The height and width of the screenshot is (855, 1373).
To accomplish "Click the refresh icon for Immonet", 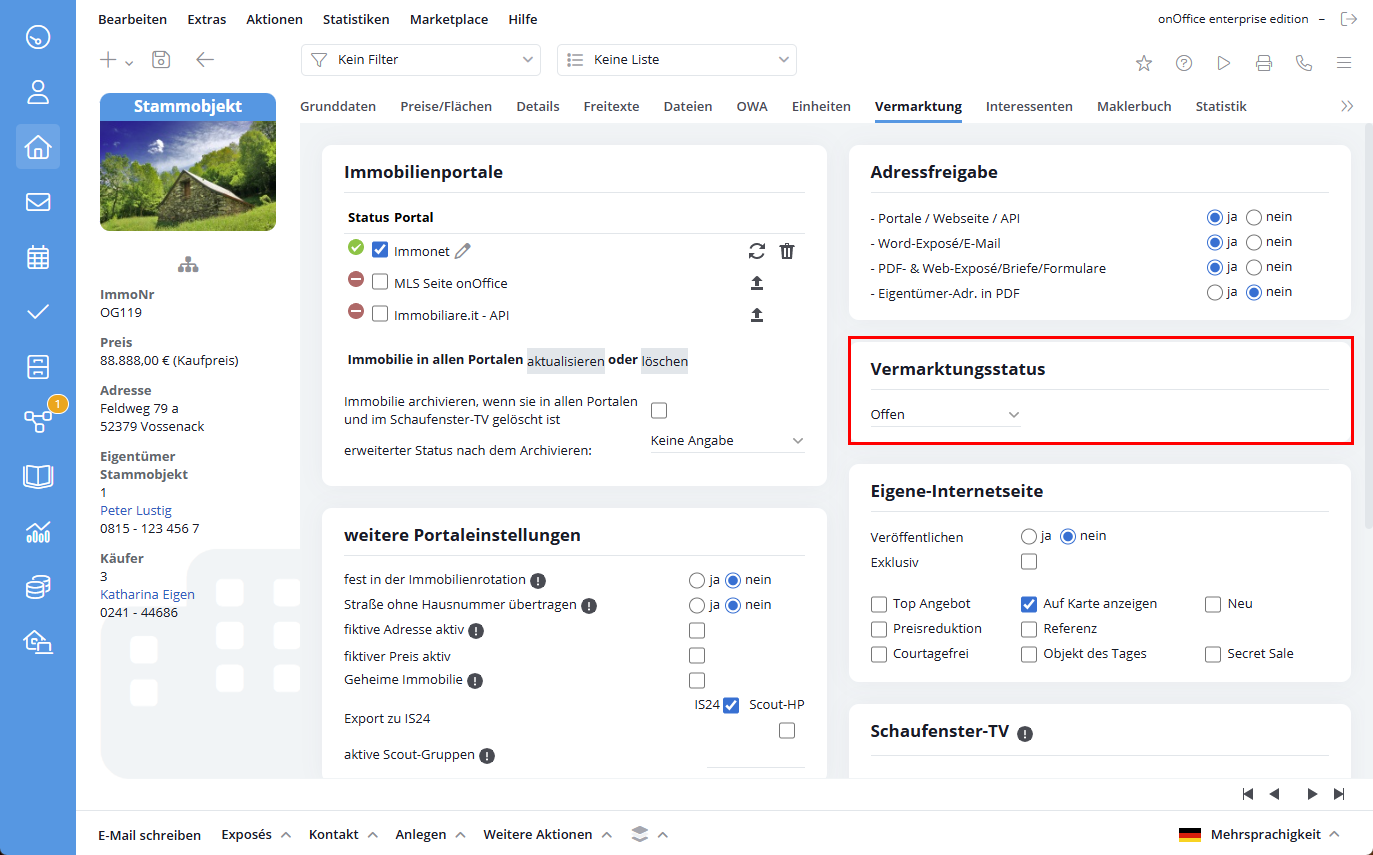I will pos(757,251).
